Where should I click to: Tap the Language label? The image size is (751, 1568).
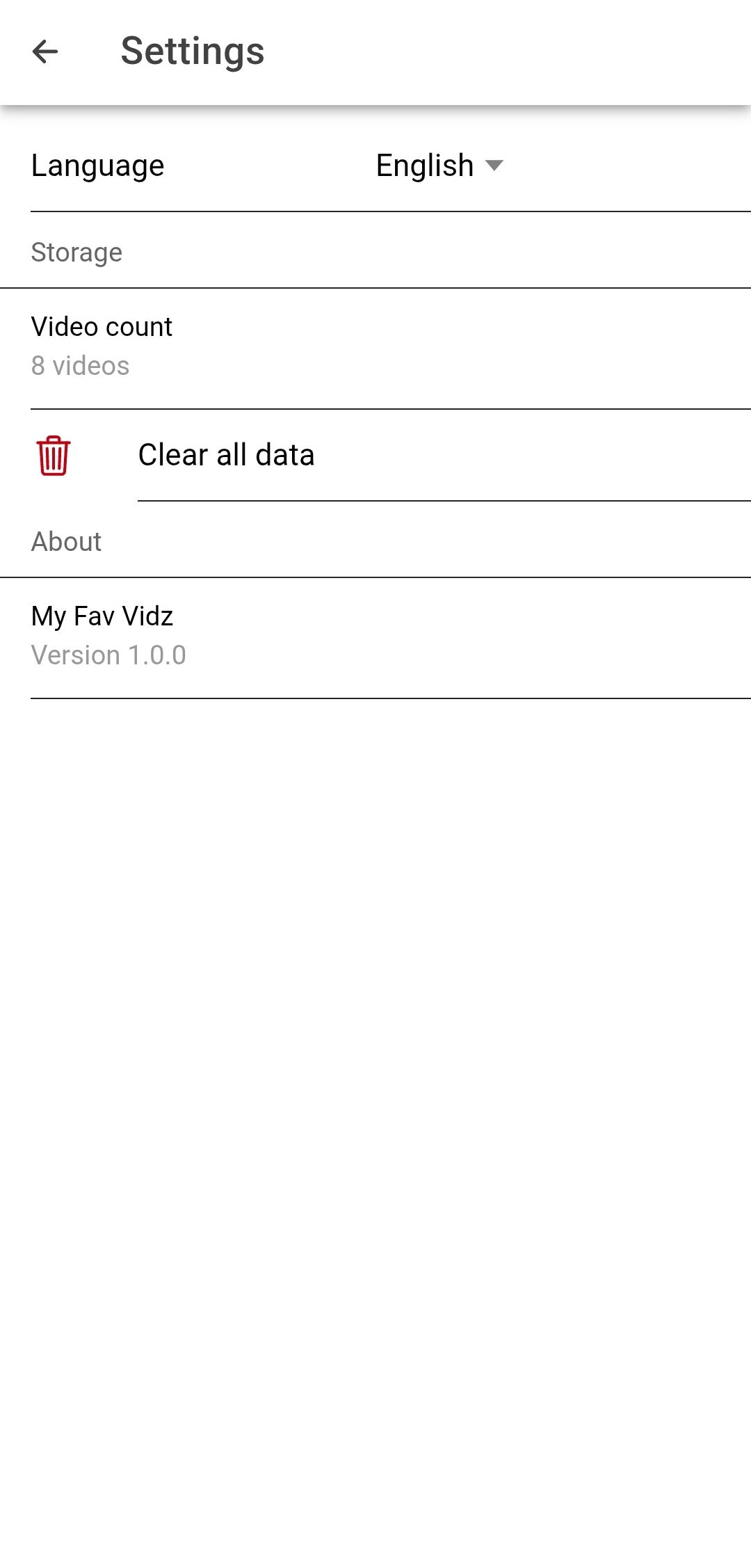(97, 166)
